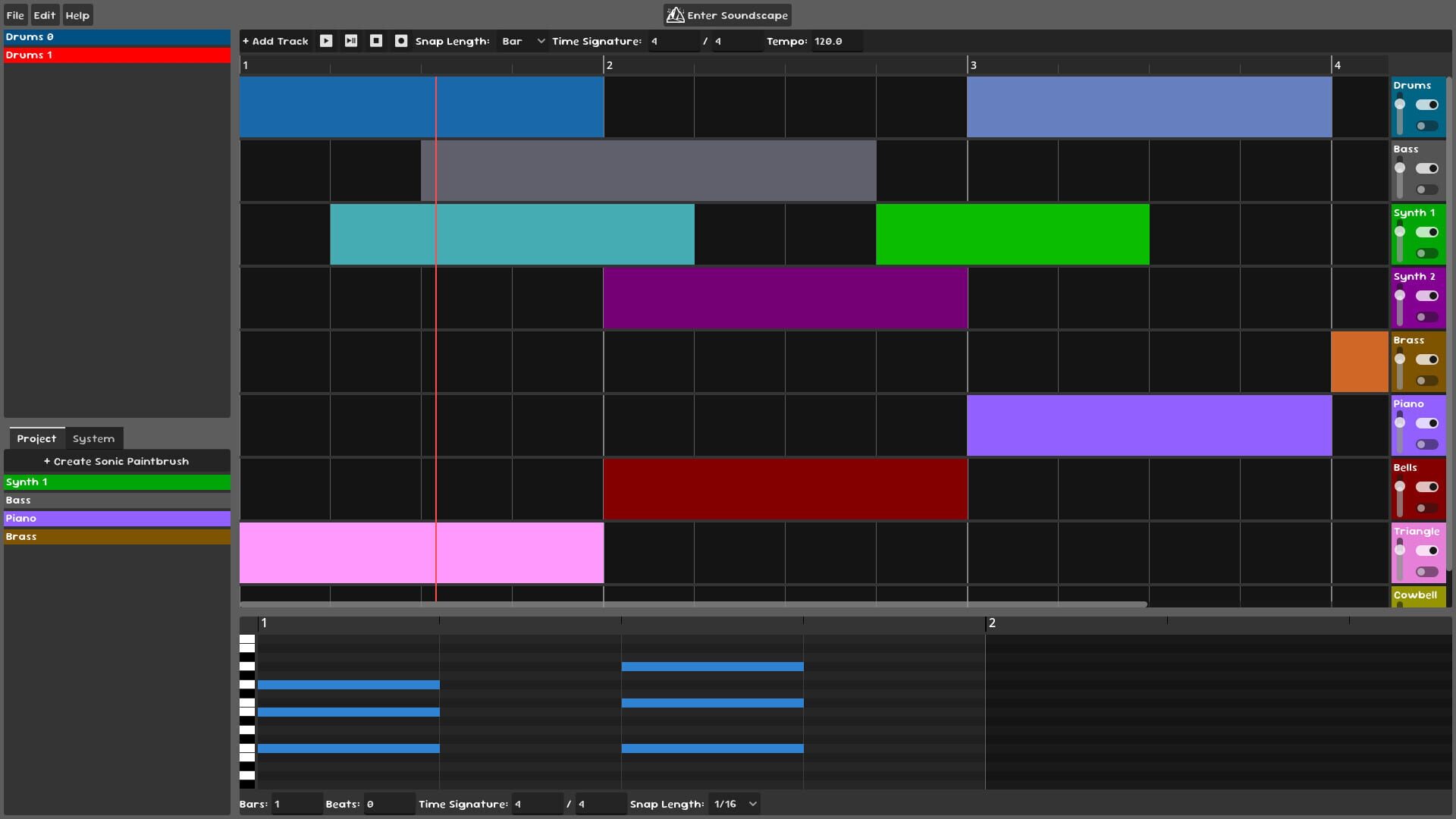Click the Record icon in the toolbar
The height and width of the screenshot is (819, 1456).
point(401,41)
